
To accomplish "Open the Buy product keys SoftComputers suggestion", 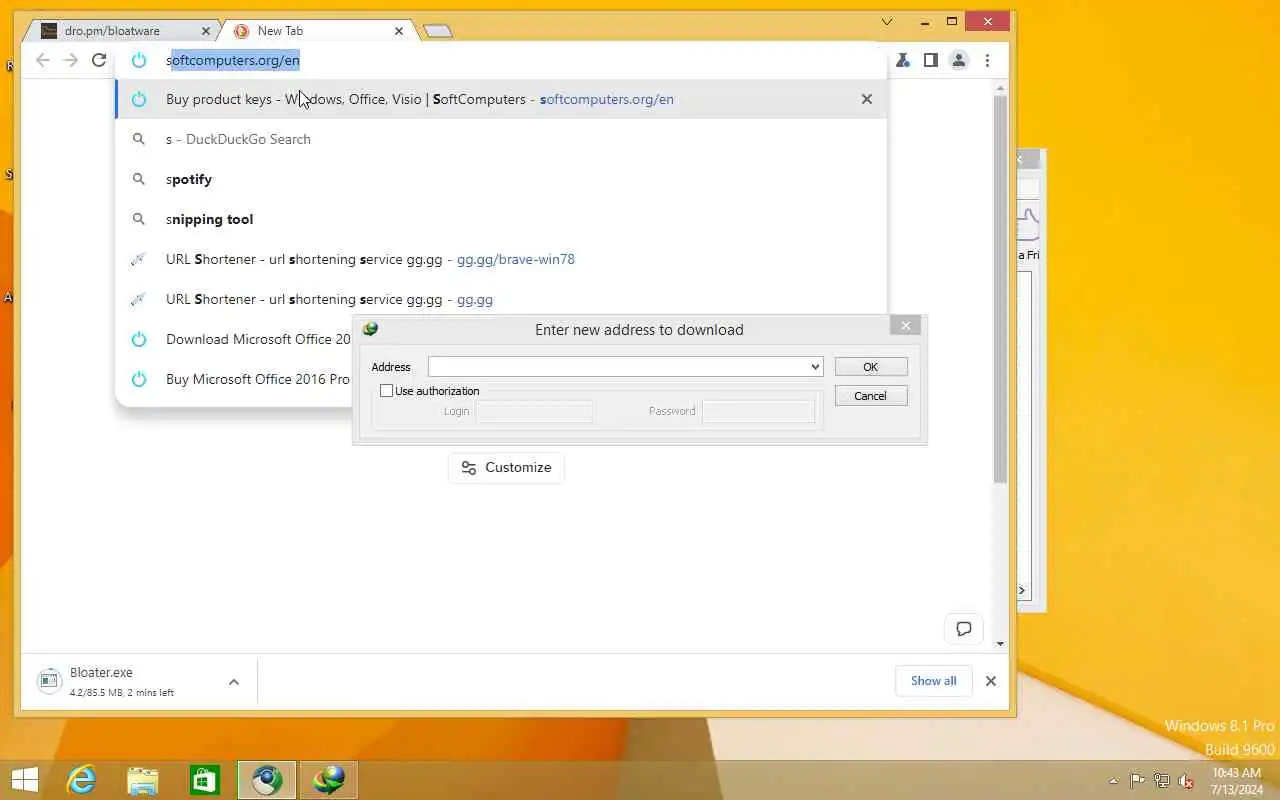I will pyautogui.click(x=500, y=99).
